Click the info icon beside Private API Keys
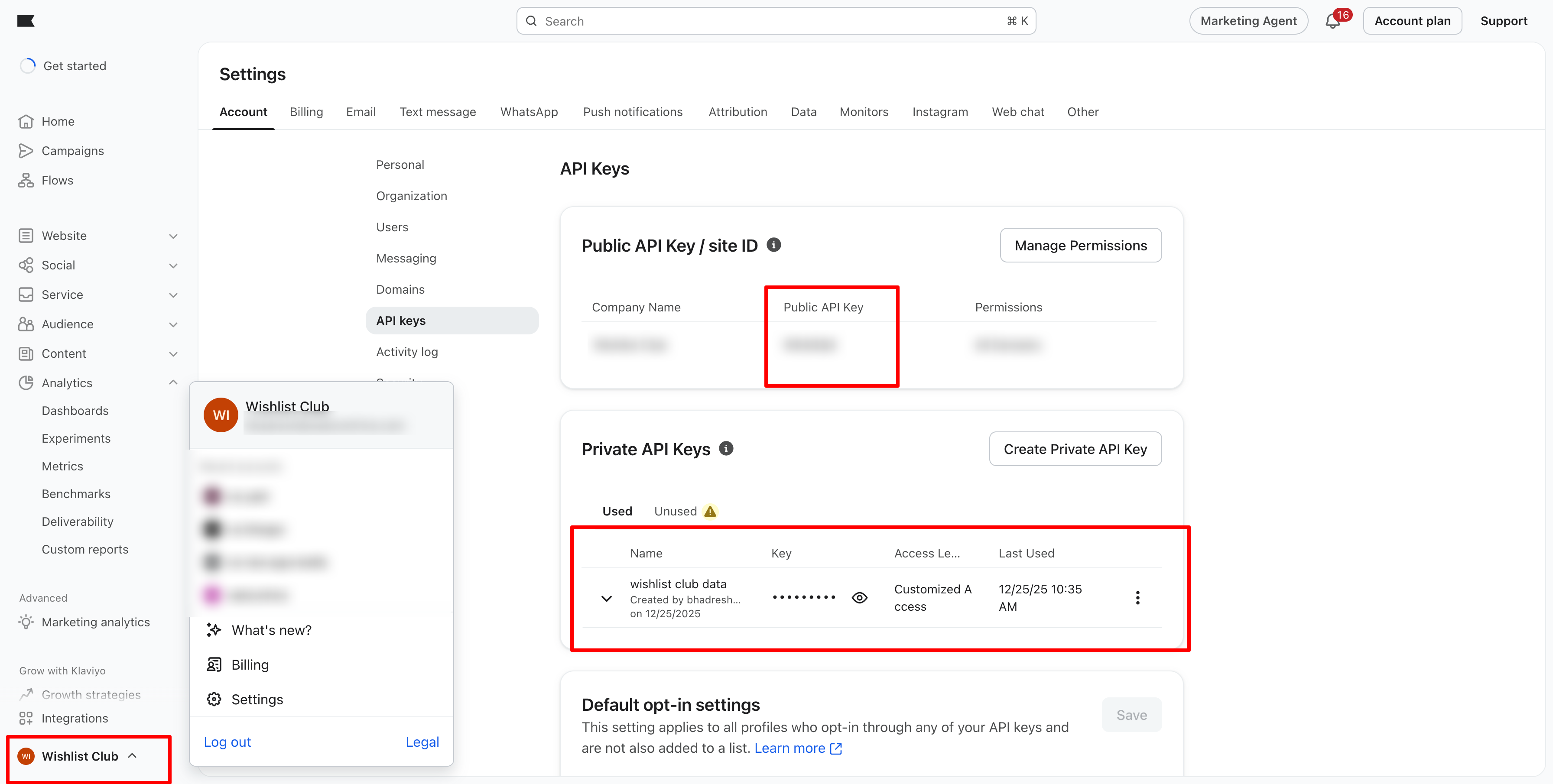Screen dimensions: 1553x784 pos(727,449)
